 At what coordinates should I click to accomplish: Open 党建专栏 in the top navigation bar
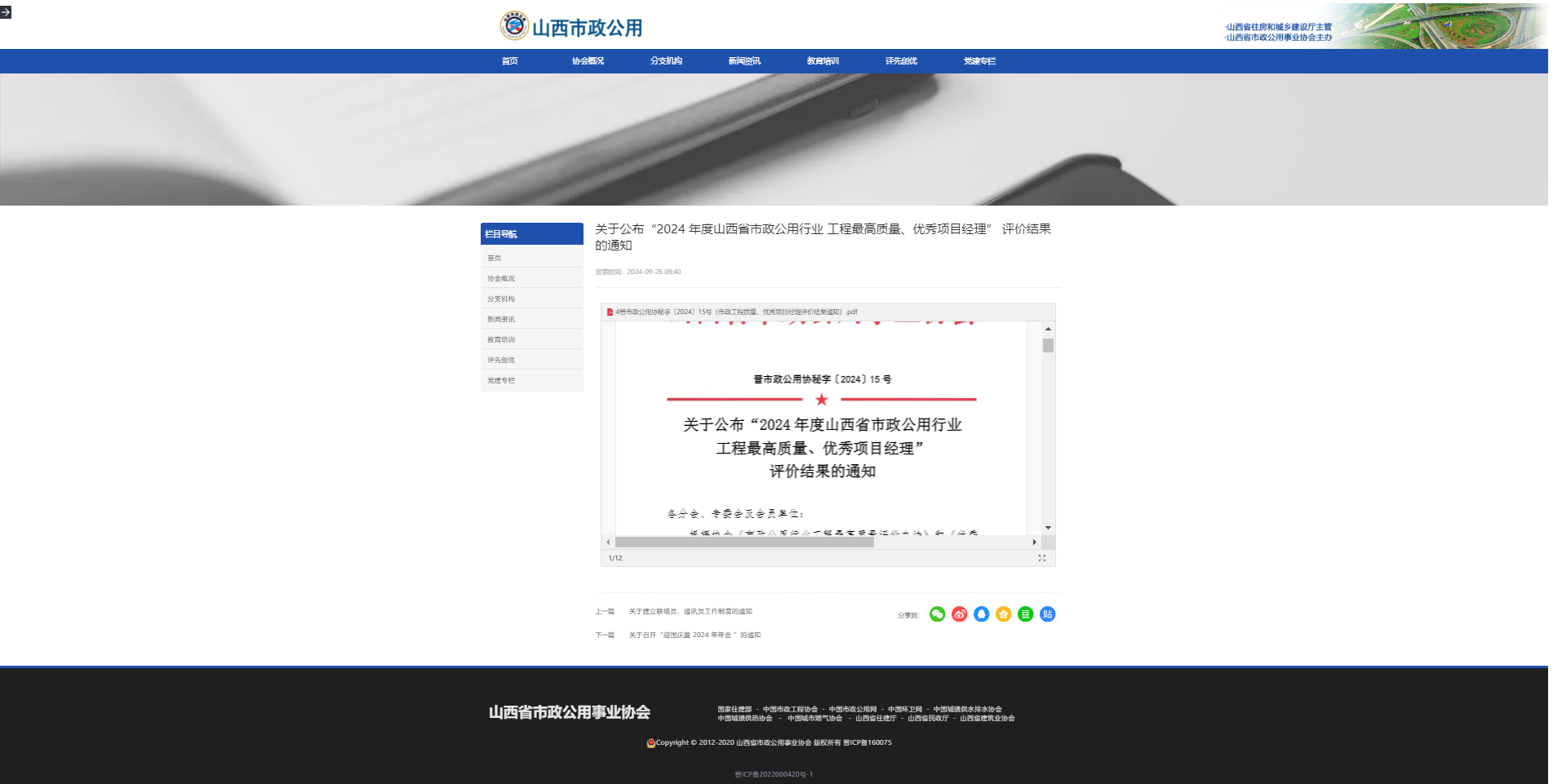979,61
